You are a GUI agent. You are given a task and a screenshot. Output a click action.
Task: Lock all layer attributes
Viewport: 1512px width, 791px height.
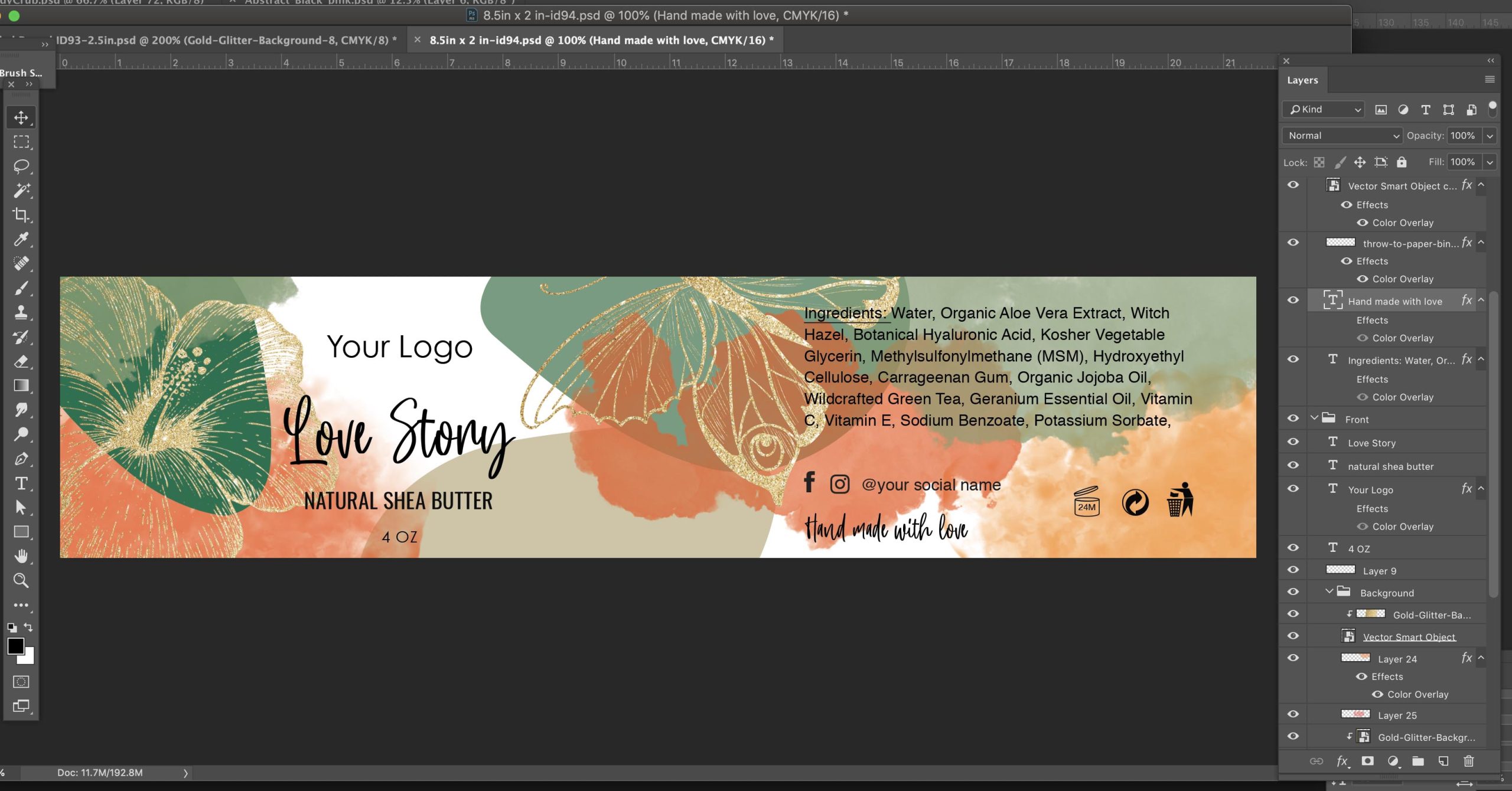point(1402,162)
